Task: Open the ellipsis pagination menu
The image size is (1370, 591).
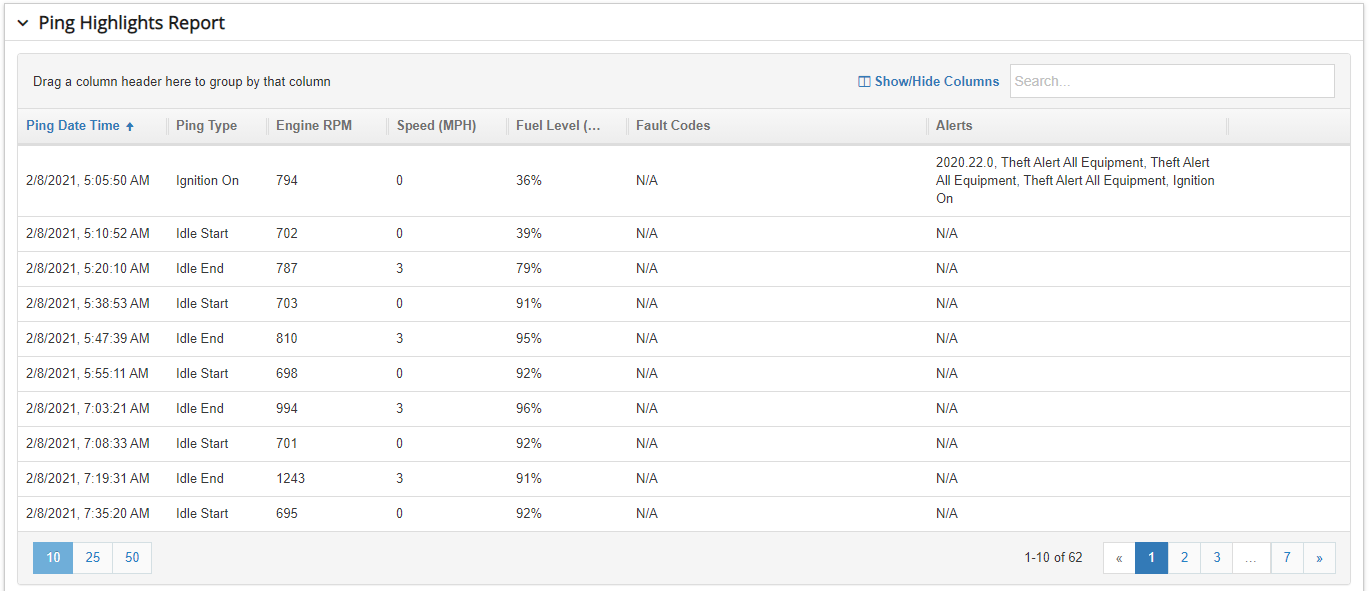Action: [x=1251, y=557]
